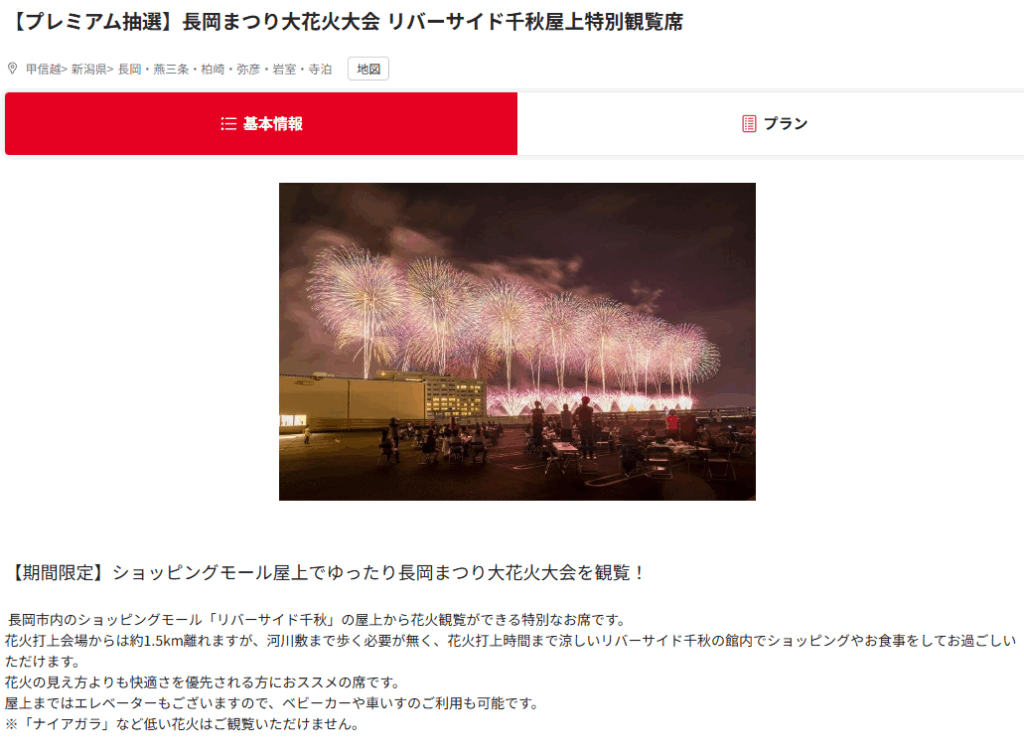Screen dimensions: 1024x755
Task: Click the sentence introducing リバーサイド千秋 rooftop seats
Action: coord(317,619)
